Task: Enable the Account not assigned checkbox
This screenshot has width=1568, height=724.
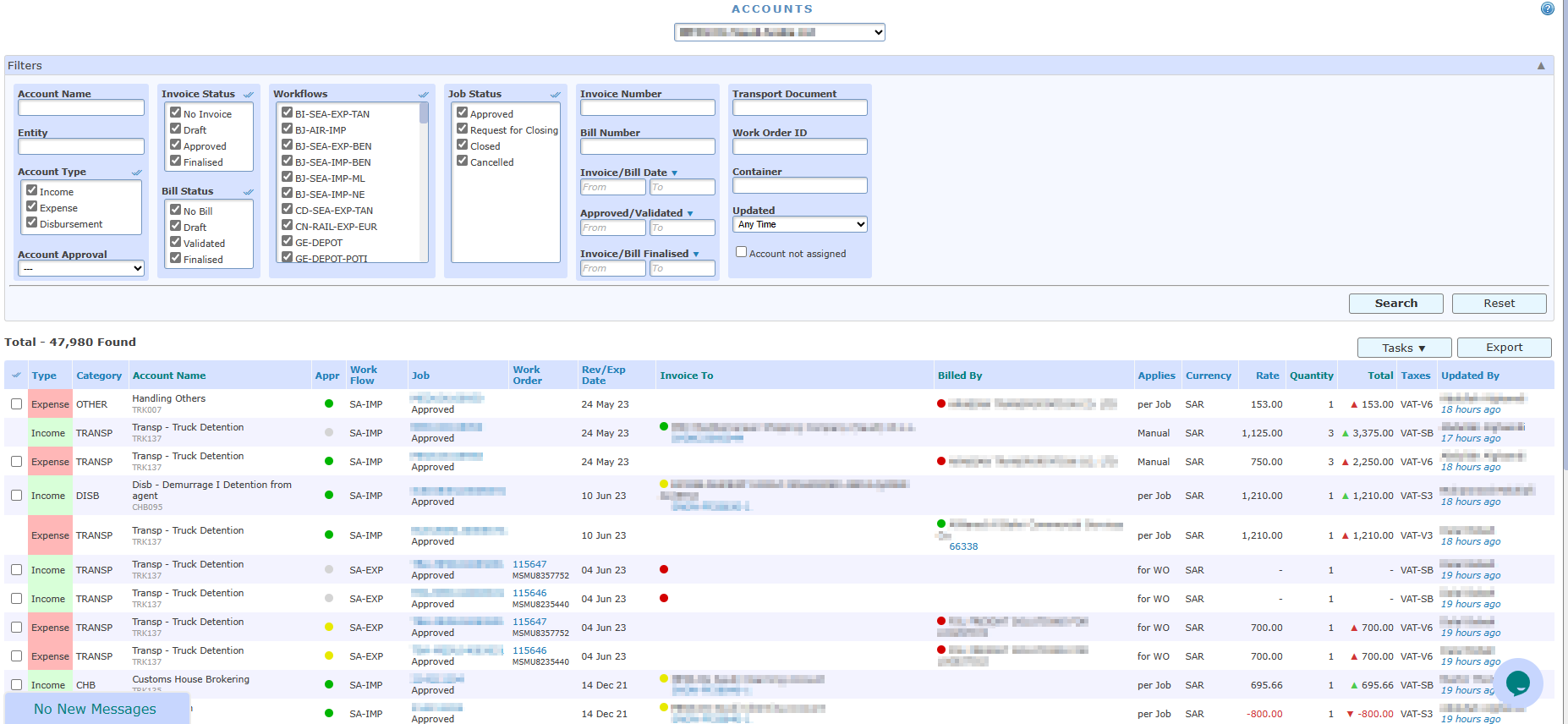Action: pyautogui.click(x=741, y=252)
